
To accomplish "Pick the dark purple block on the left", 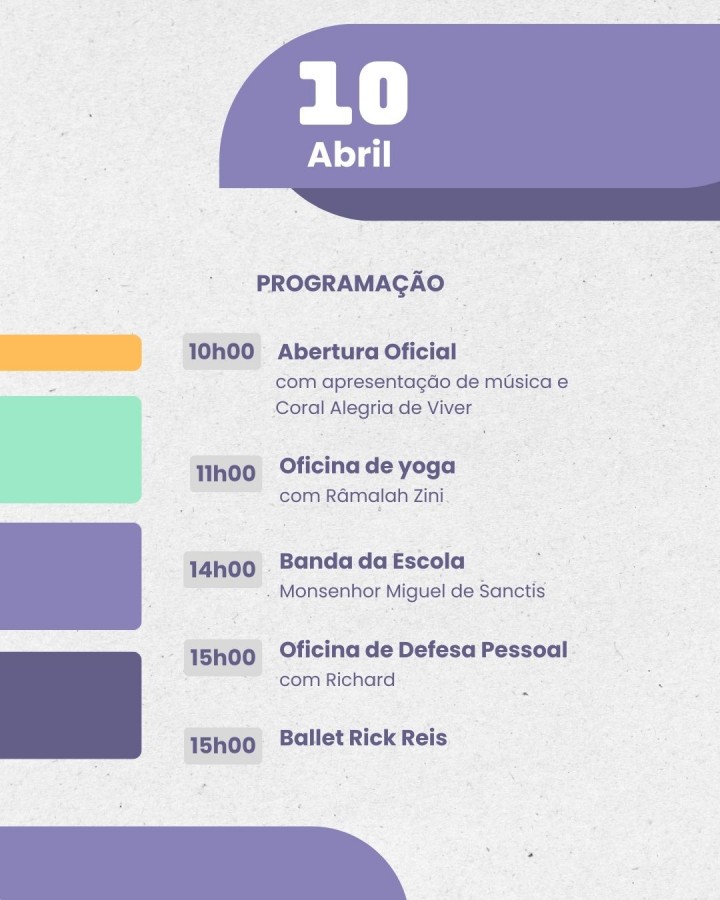I will [x=70, y=705].
